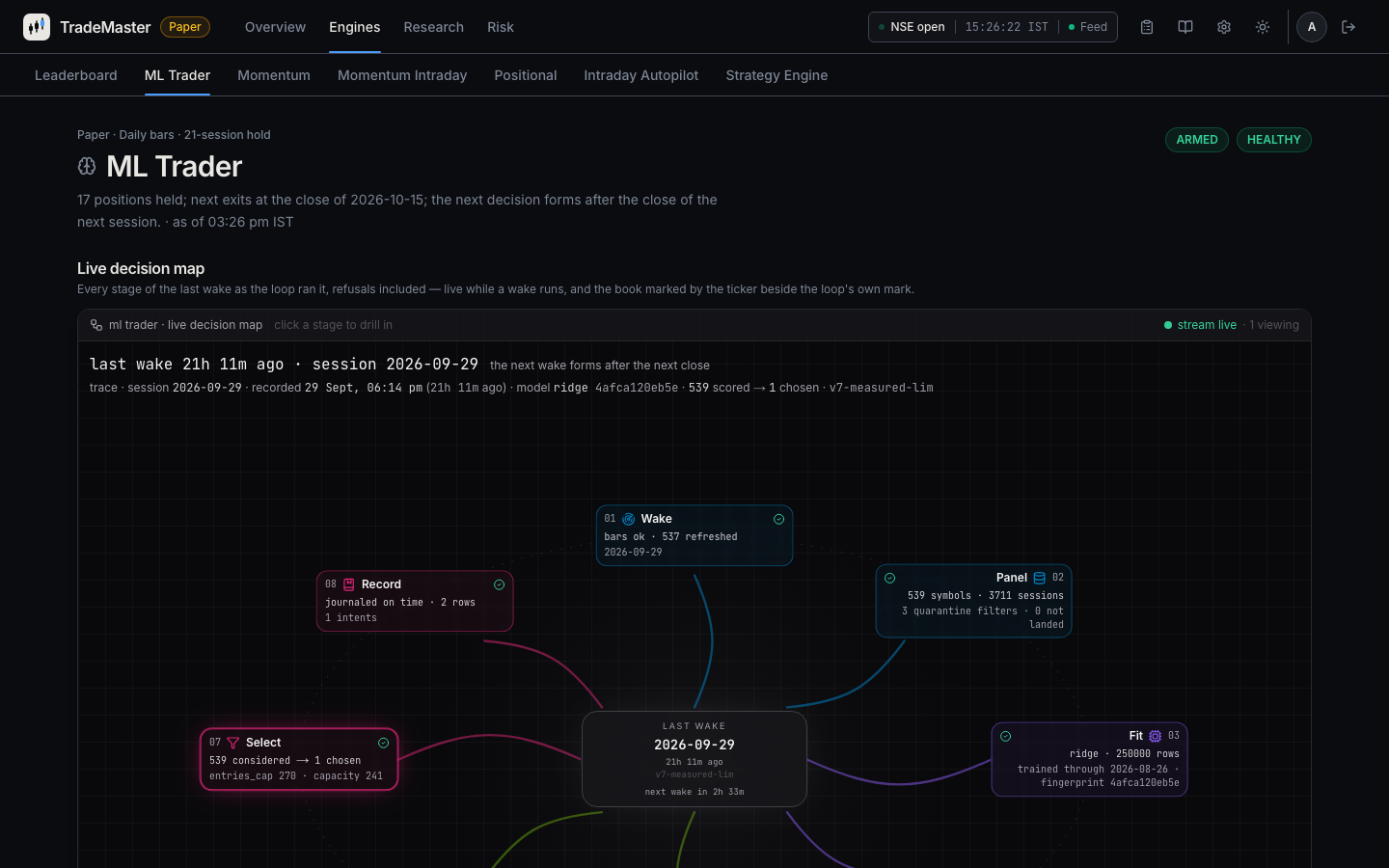The height and width of the screenshot is (868, 1389).
Task: Click the Wake stage icon
Action: tap(629, 519)
